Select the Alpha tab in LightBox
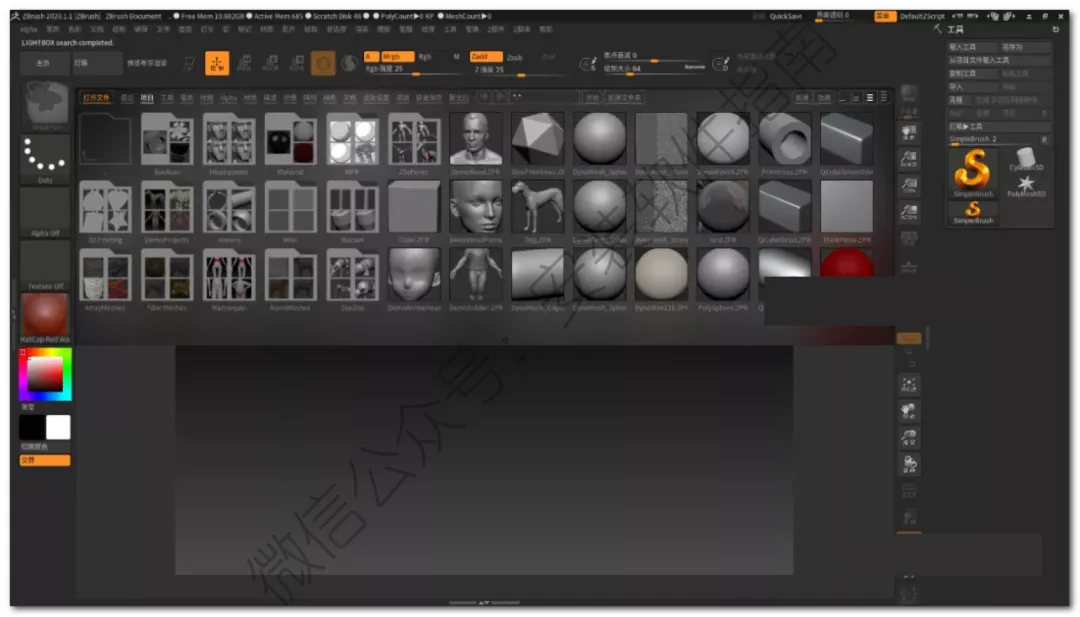Screen dimensions: 1080x617 pyautogui.click(x=228, y=98)
